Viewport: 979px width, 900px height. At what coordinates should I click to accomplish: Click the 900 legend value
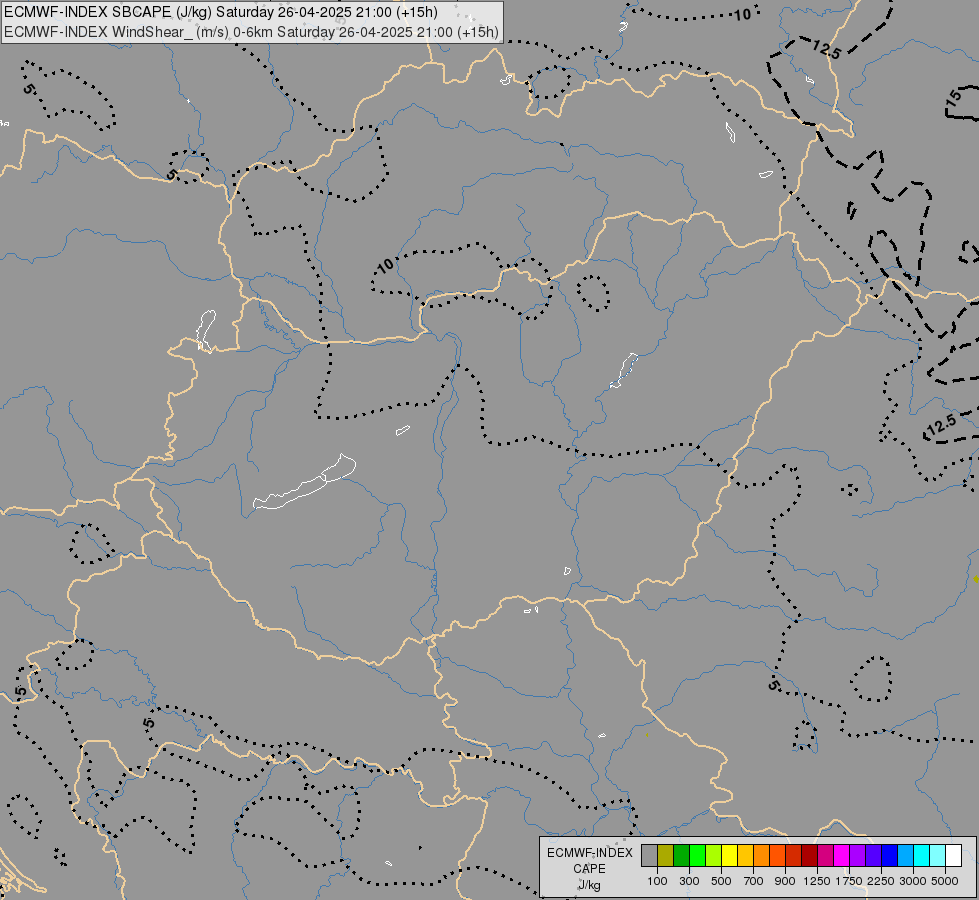tap(785, 881)
